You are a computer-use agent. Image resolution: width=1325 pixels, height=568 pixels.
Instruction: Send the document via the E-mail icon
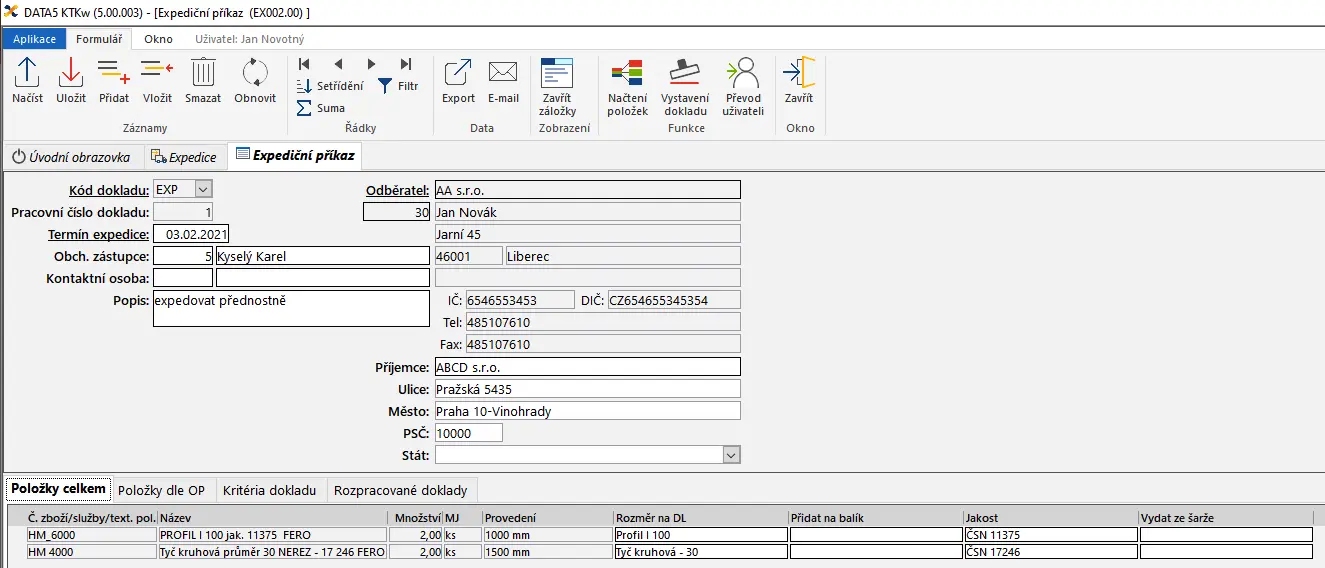point(503,80)
